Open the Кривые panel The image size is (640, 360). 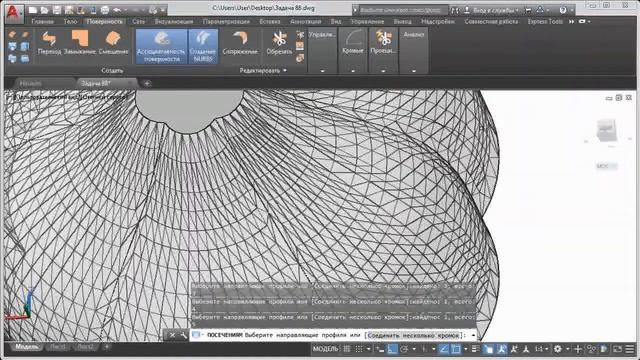tap(353, 51)
